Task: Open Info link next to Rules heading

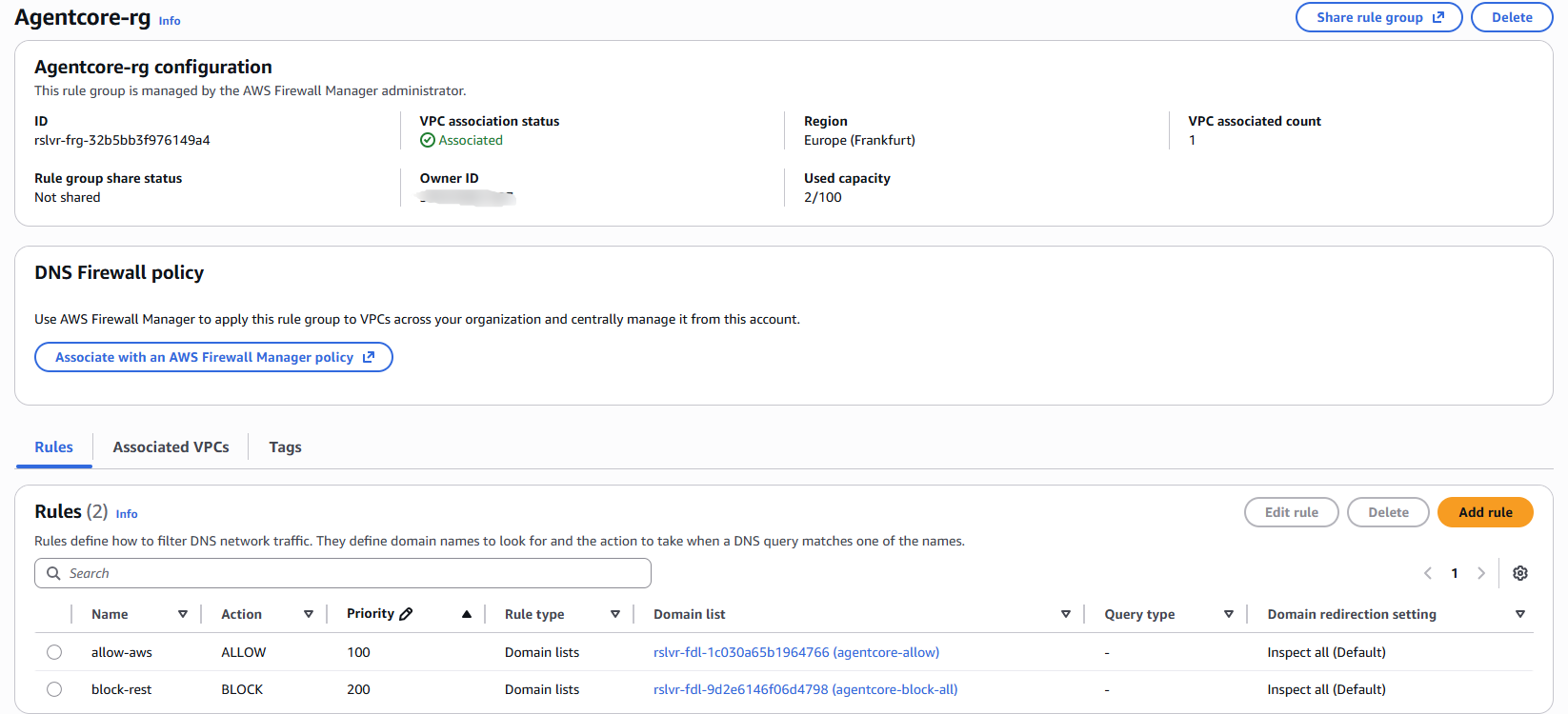Action: click(x=127, y=514)
